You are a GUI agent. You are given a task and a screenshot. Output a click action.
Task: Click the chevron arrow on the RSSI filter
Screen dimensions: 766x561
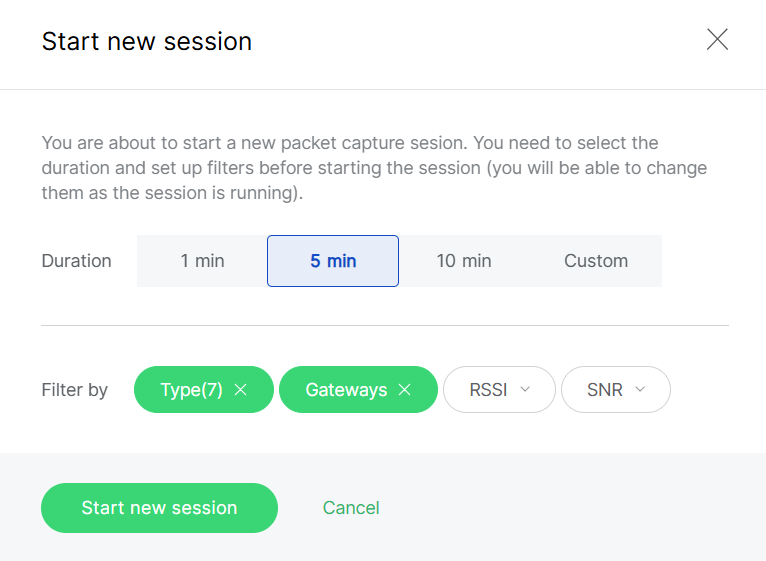[524, 389]
